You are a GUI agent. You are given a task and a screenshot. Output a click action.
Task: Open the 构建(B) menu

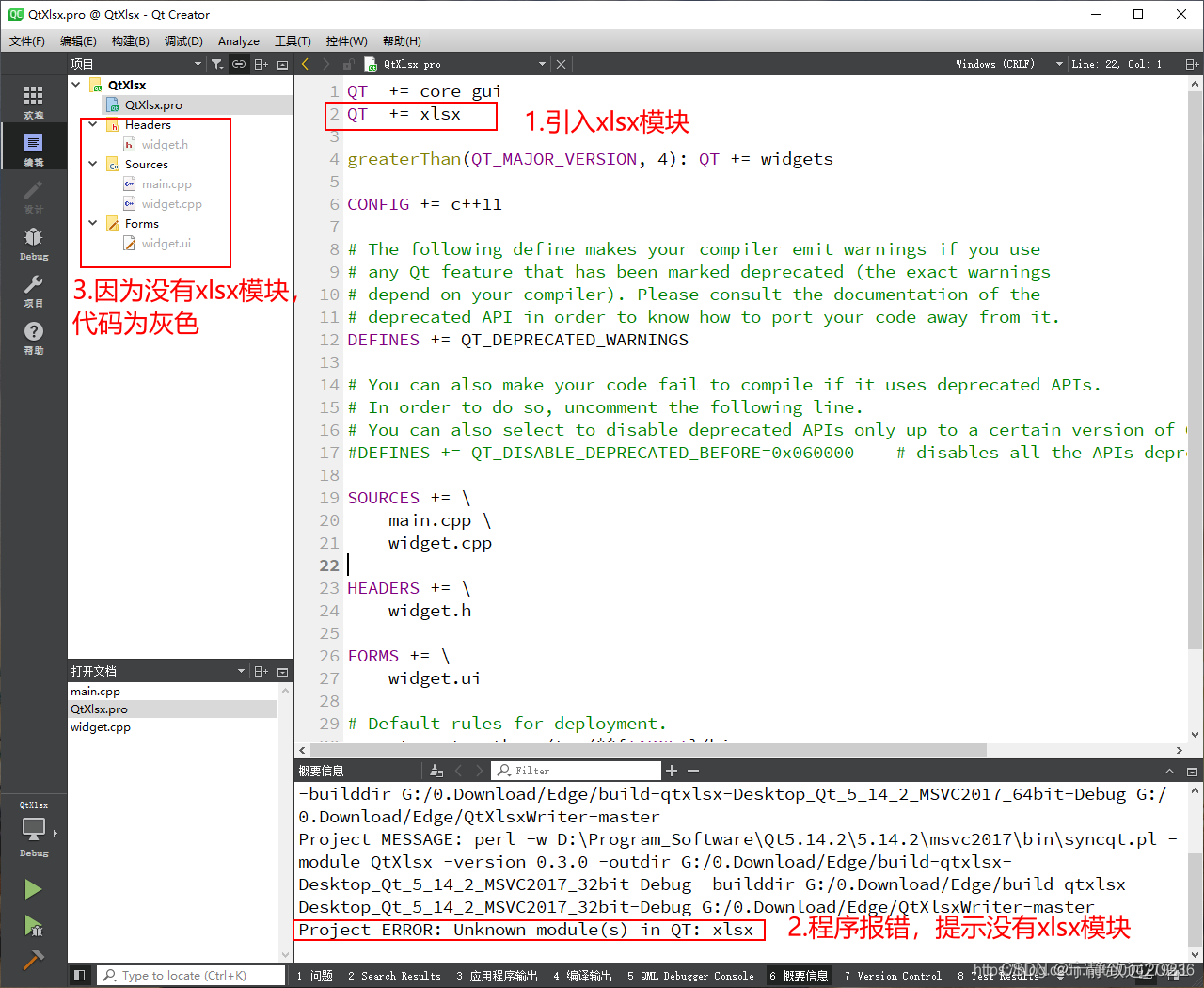click(130, 40)
